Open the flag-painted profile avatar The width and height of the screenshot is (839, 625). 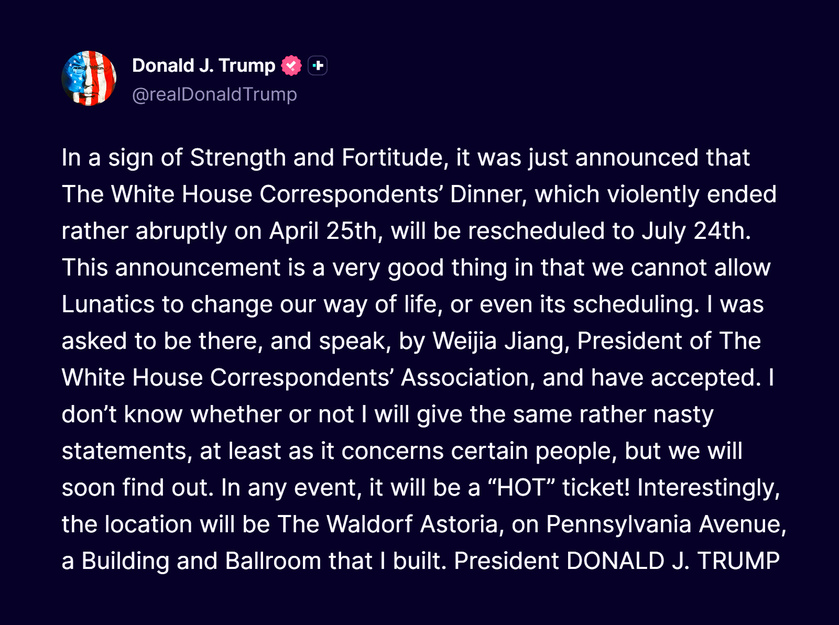(x=89, y=78)
